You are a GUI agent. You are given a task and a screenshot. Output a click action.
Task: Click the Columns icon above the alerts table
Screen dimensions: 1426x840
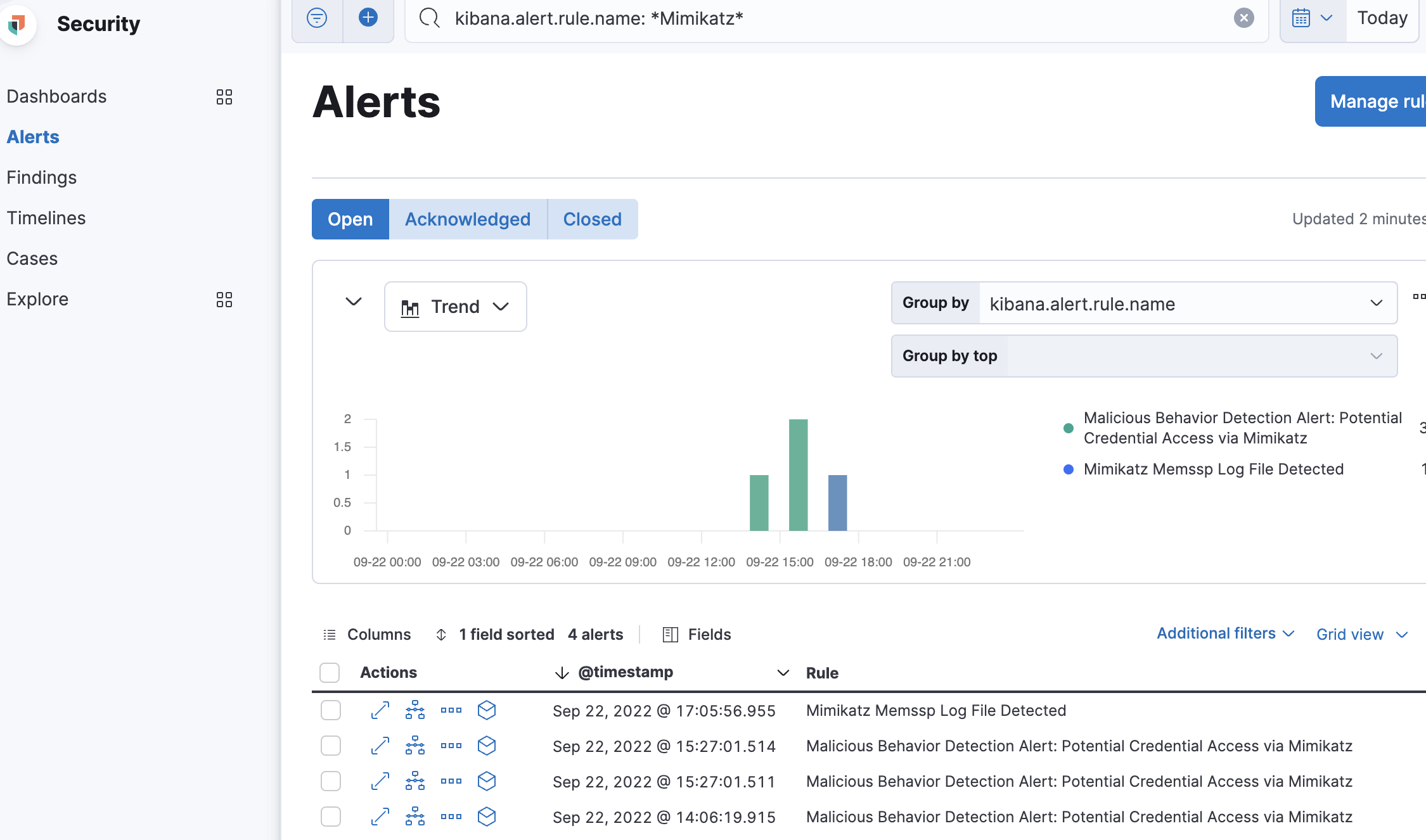[x=330, y=634]
